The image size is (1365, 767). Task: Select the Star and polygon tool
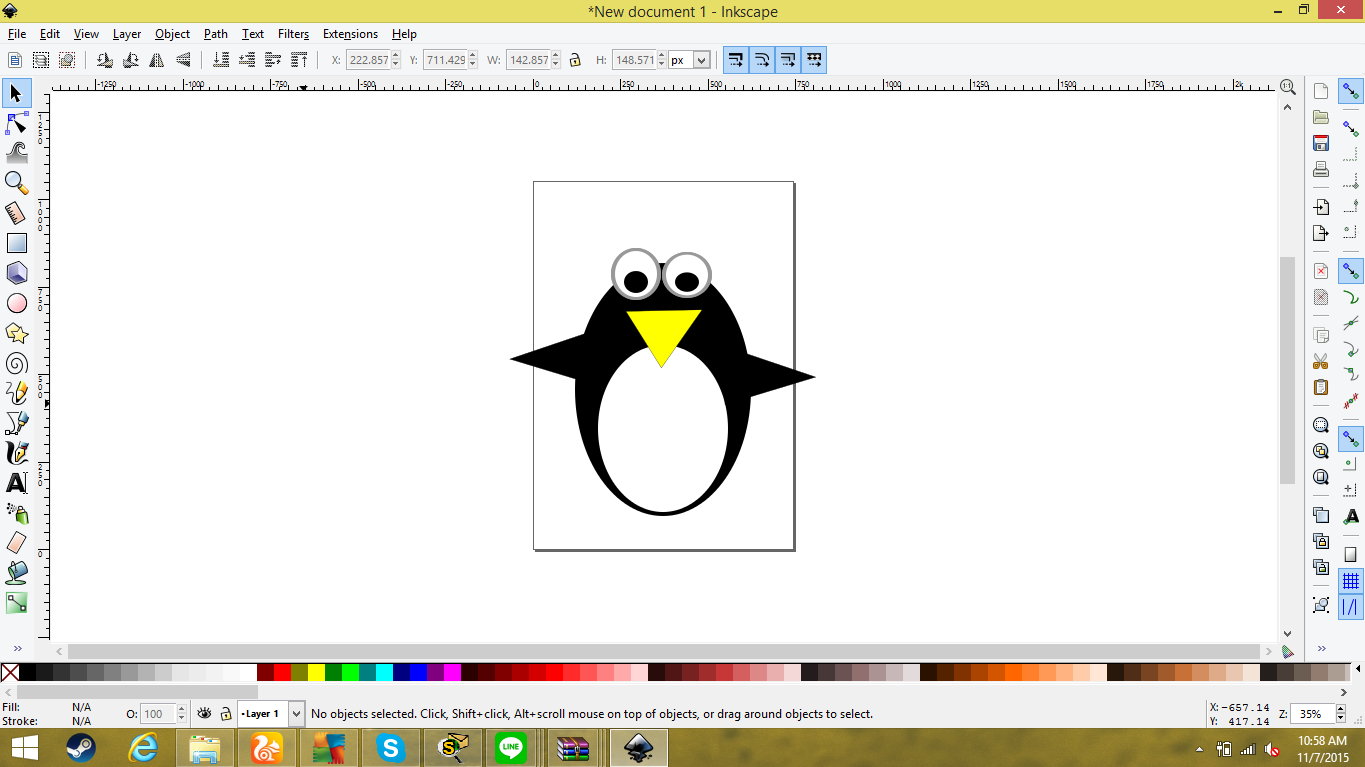point(17,333)
